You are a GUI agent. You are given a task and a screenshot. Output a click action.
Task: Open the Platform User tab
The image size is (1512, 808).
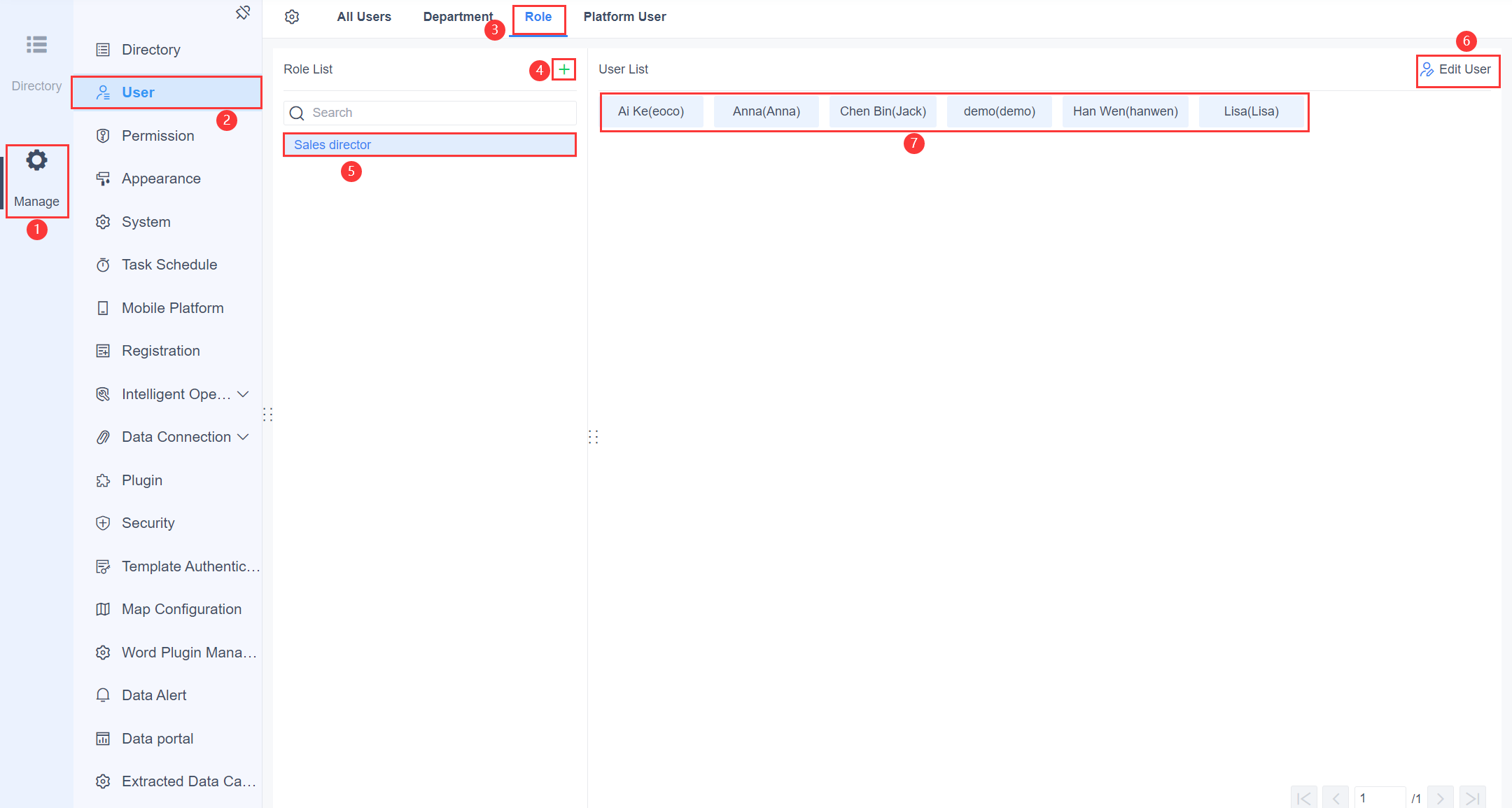click(624, 16)
